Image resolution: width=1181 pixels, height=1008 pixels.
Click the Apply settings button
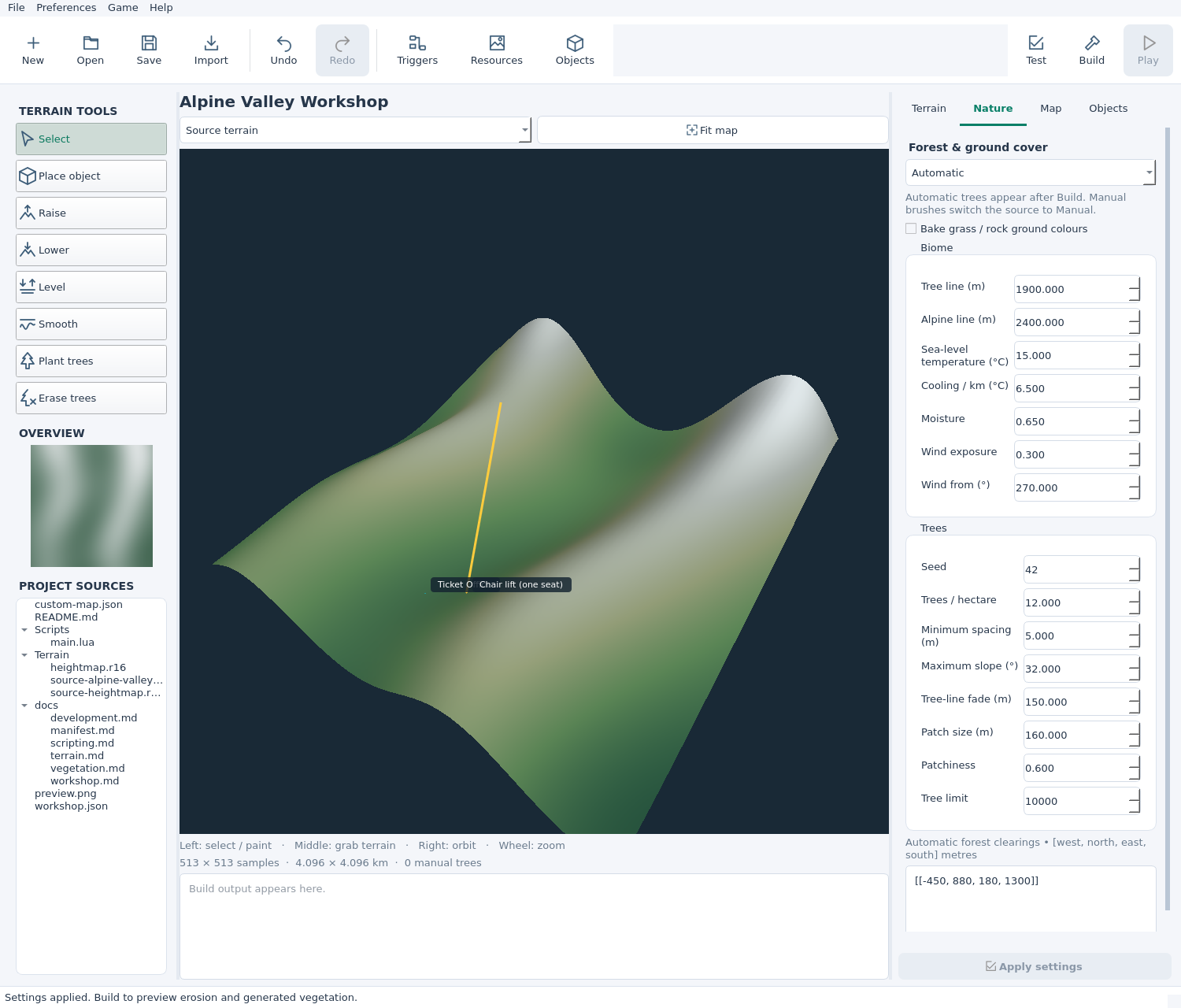pyautogui.click(x=1035, y=966)
